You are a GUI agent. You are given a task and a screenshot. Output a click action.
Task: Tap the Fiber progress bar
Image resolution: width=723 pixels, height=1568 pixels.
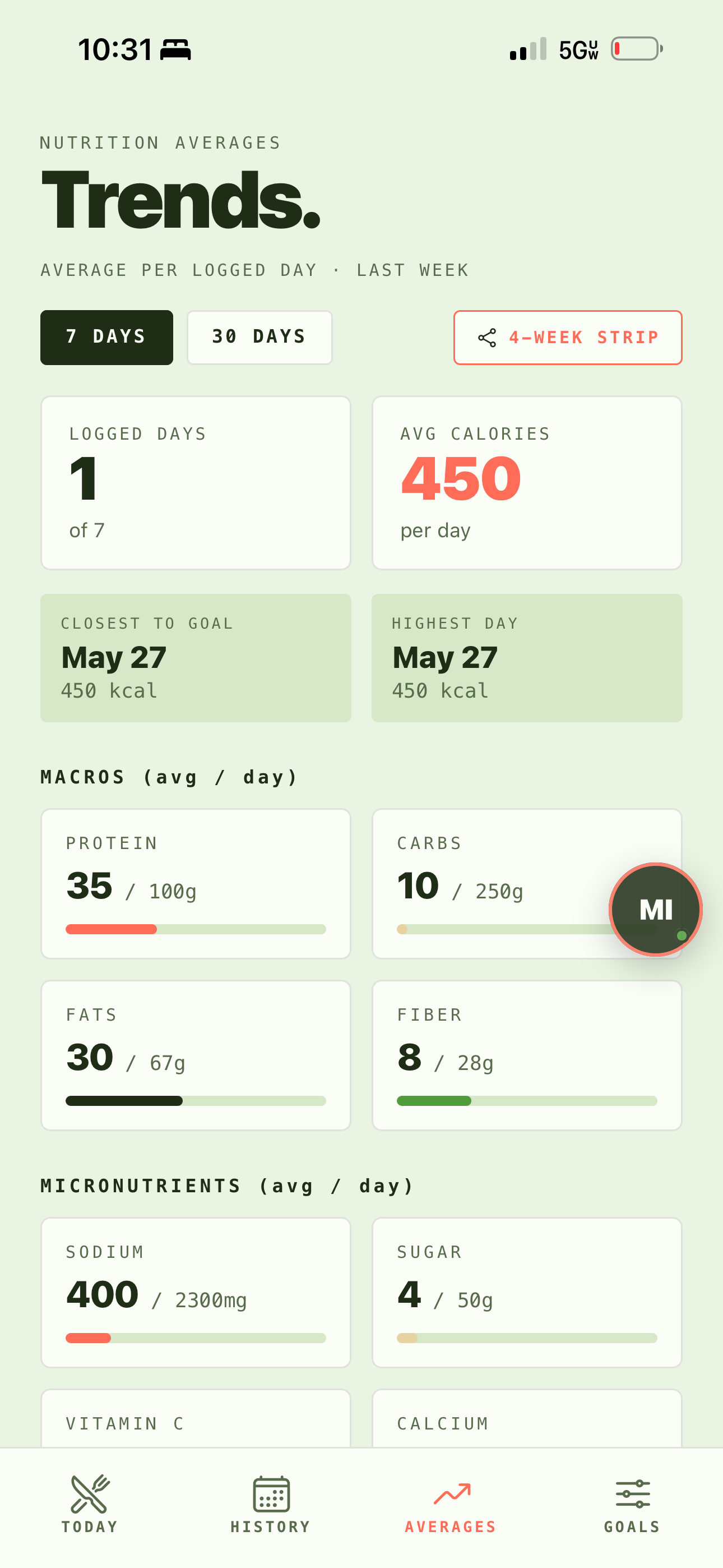[x=526, y=1100]
